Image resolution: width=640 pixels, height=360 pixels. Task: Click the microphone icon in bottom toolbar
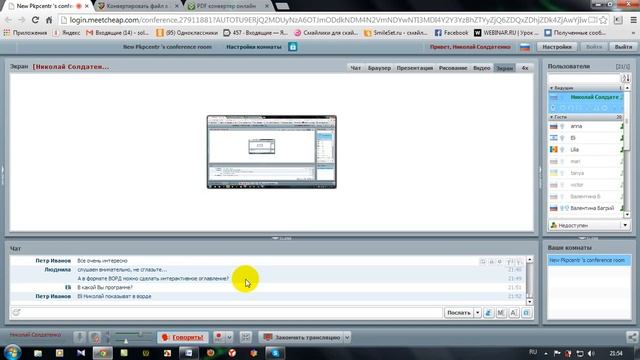point(80,337)
